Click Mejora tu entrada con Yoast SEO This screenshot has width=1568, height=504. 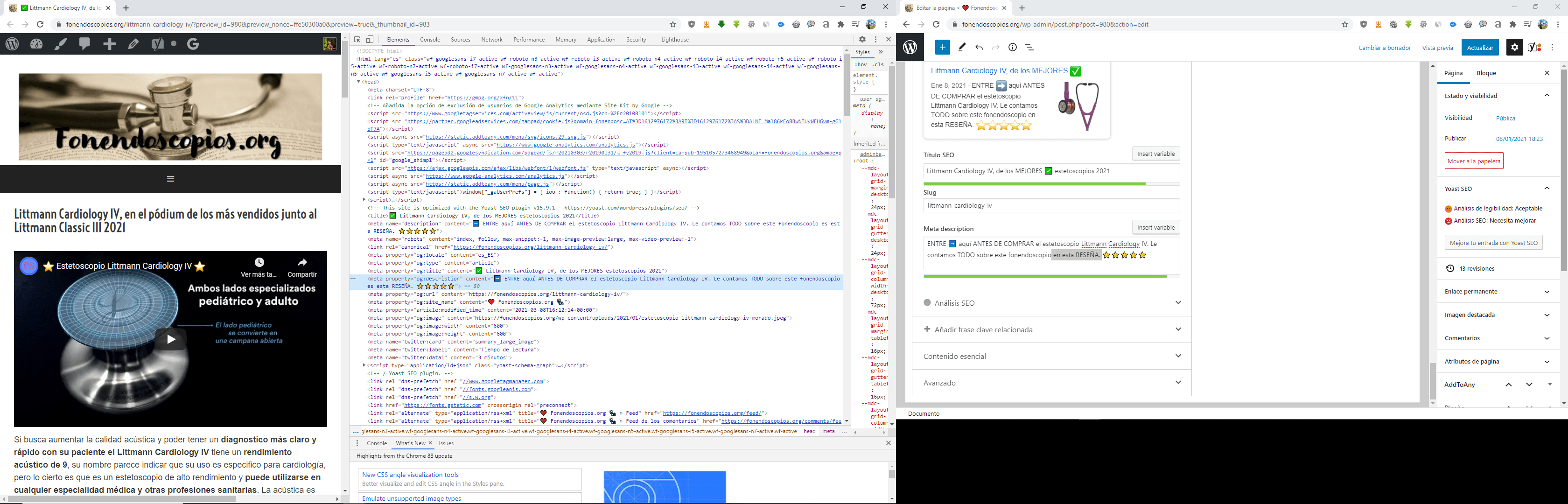1493,242
